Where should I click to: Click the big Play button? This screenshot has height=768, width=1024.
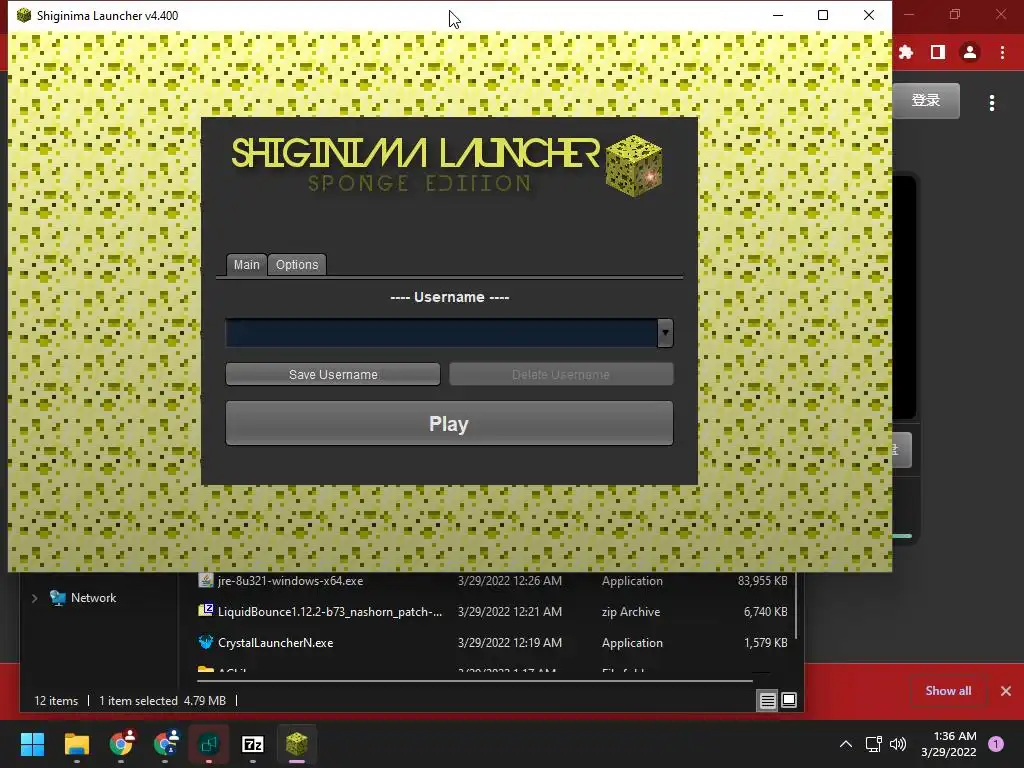(449, 423)
